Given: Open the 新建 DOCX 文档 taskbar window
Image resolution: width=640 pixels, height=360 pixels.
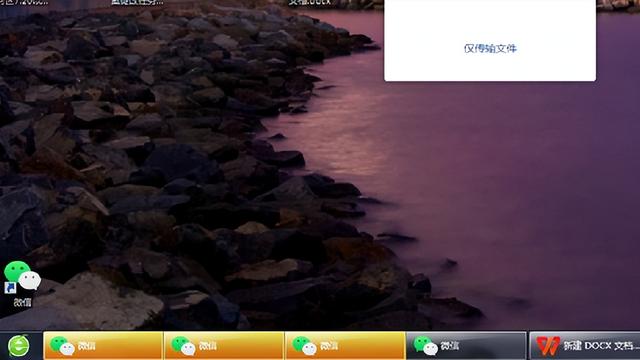Looking at the screenshot, I should tap(585, 346).
